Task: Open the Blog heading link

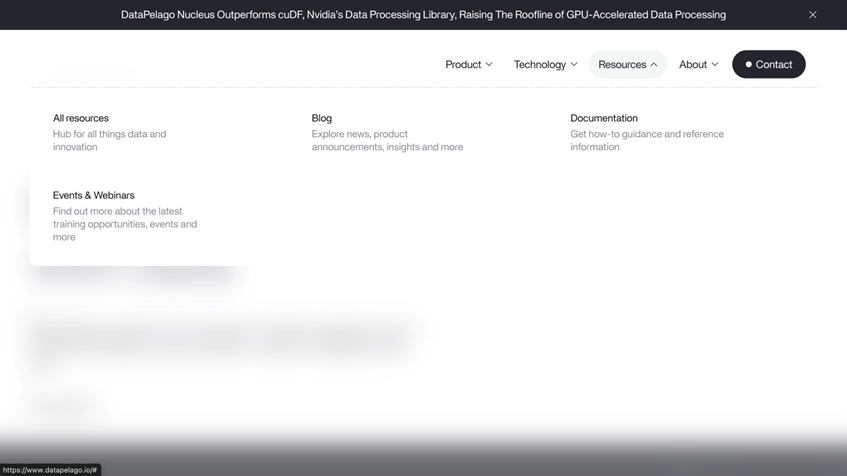Action: click(321, 118)
